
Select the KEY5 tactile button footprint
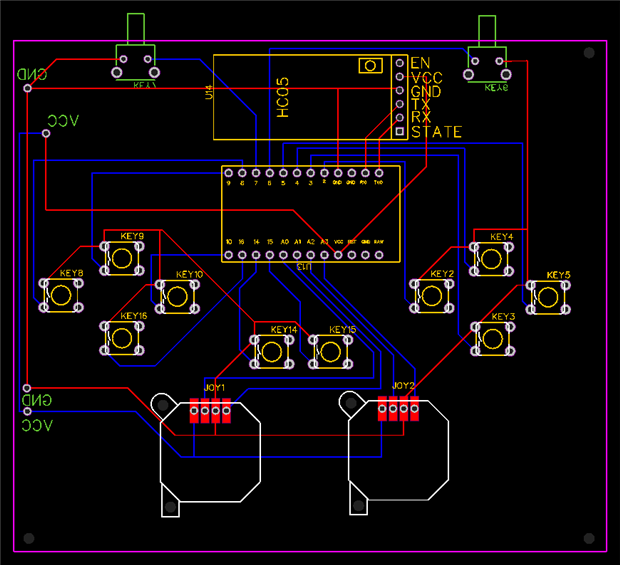coord(548,297)
